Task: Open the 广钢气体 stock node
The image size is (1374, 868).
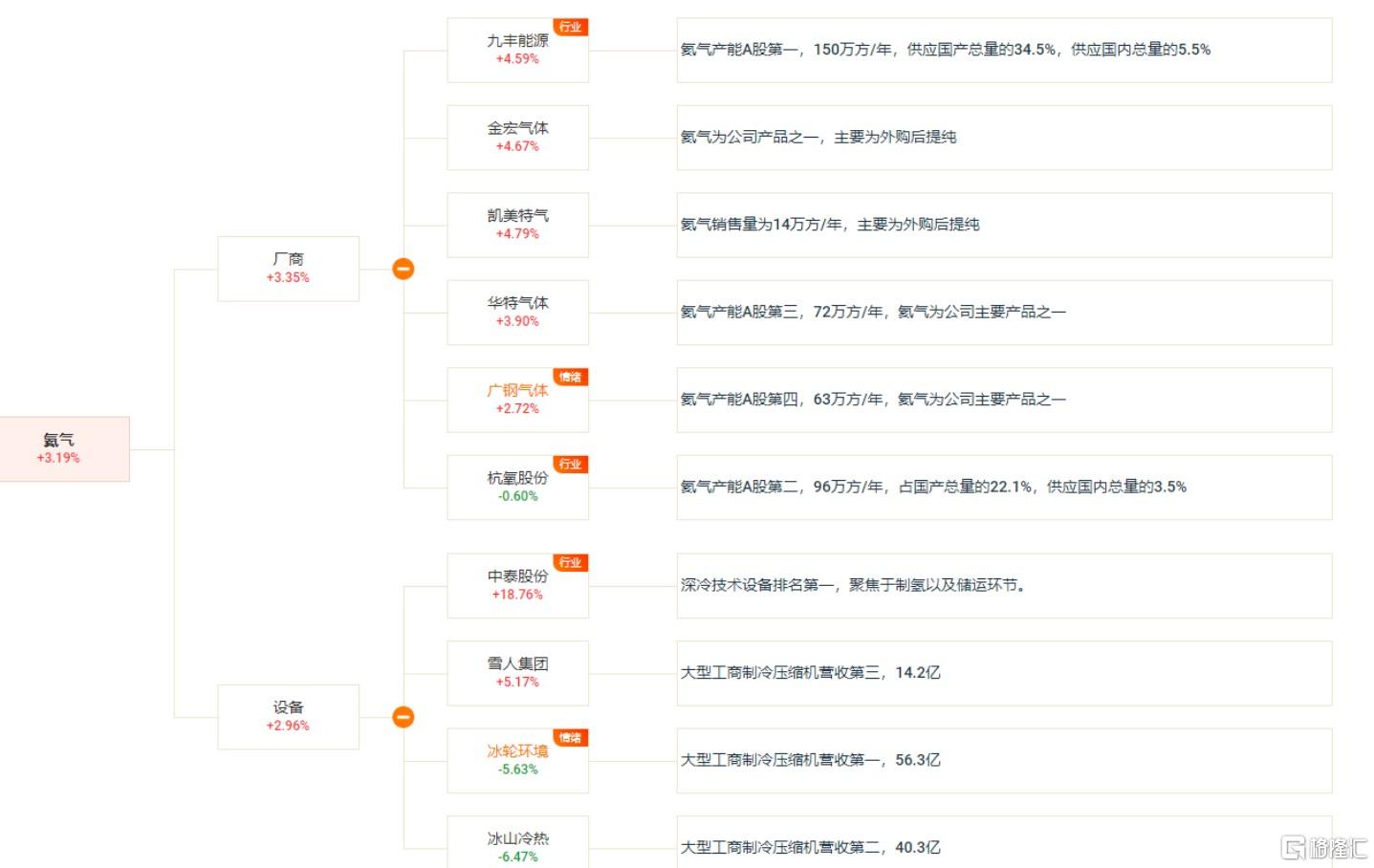Action: (517, 400)
